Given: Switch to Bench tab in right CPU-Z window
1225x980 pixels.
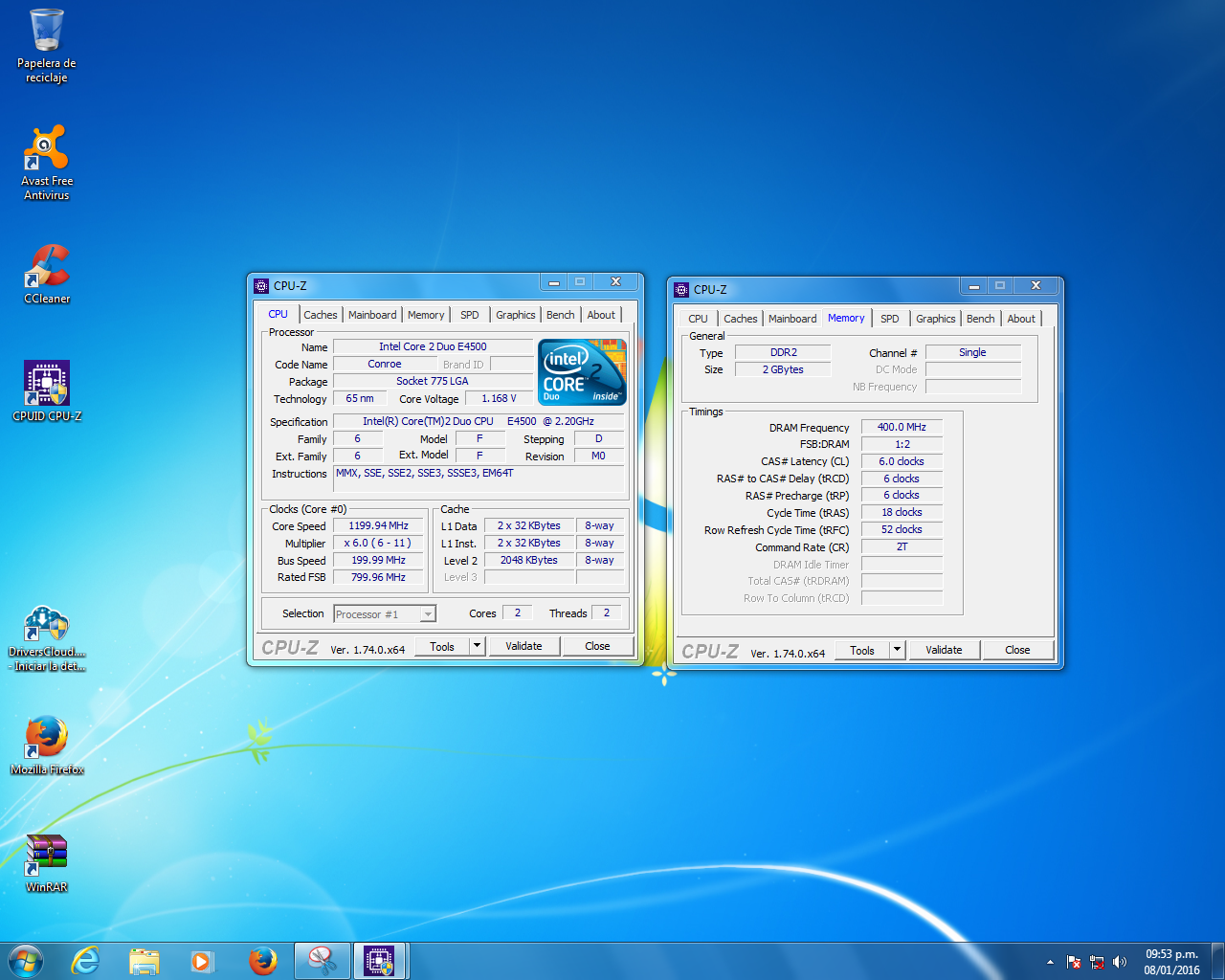Looking at the screenshot, I should pos(981,319).
